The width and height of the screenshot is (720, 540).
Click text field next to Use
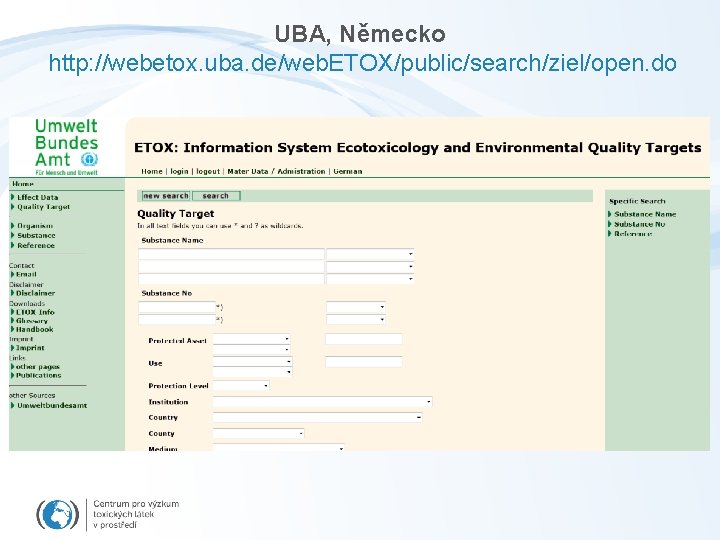coord(364,362)
